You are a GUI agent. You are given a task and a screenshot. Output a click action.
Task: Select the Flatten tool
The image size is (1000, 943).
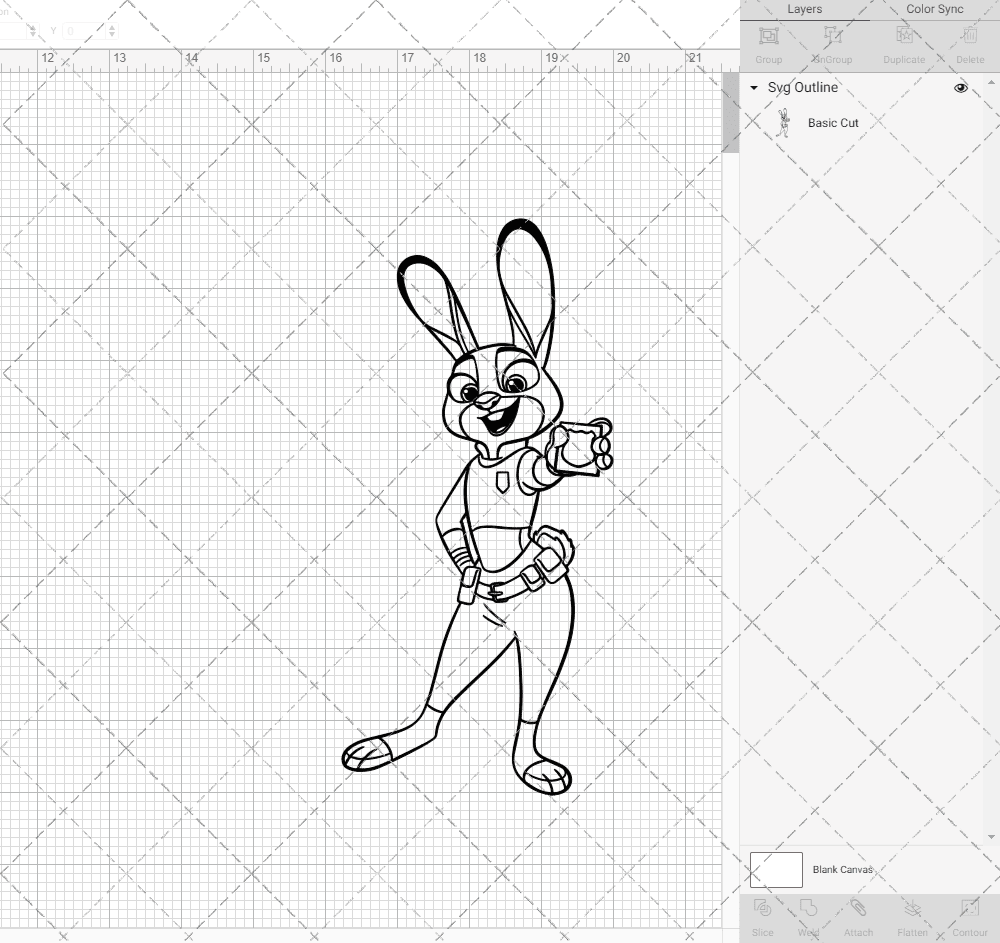pyautogui.click(x=913, y=908)
